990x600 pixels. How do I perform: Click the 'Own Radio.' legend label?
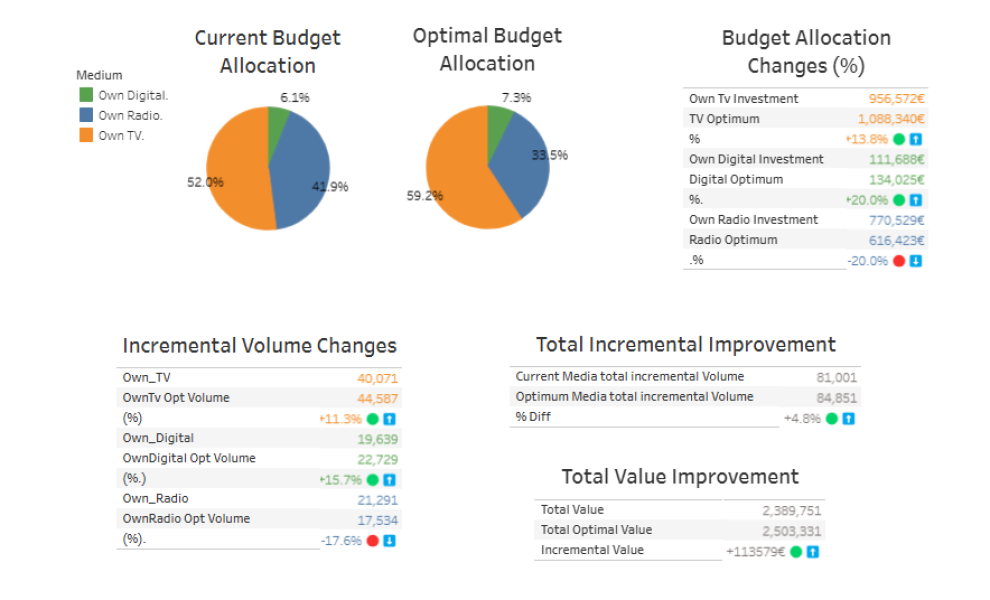(130, 116)
